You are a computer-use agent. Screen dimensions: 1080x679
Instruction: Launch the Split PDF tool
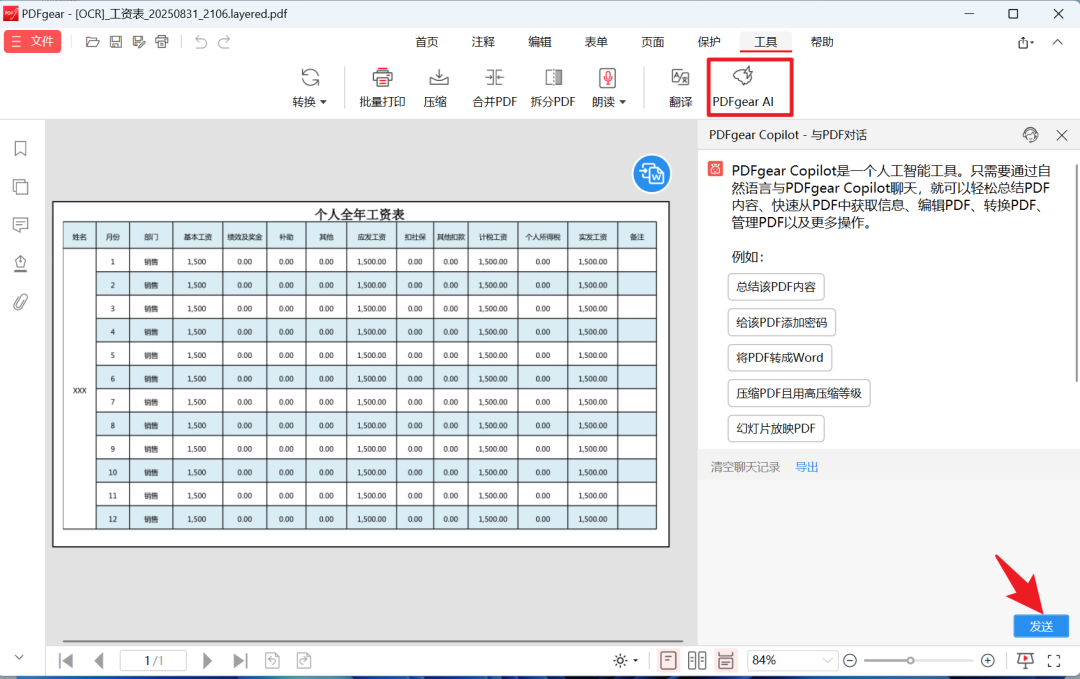coord(553,88)
